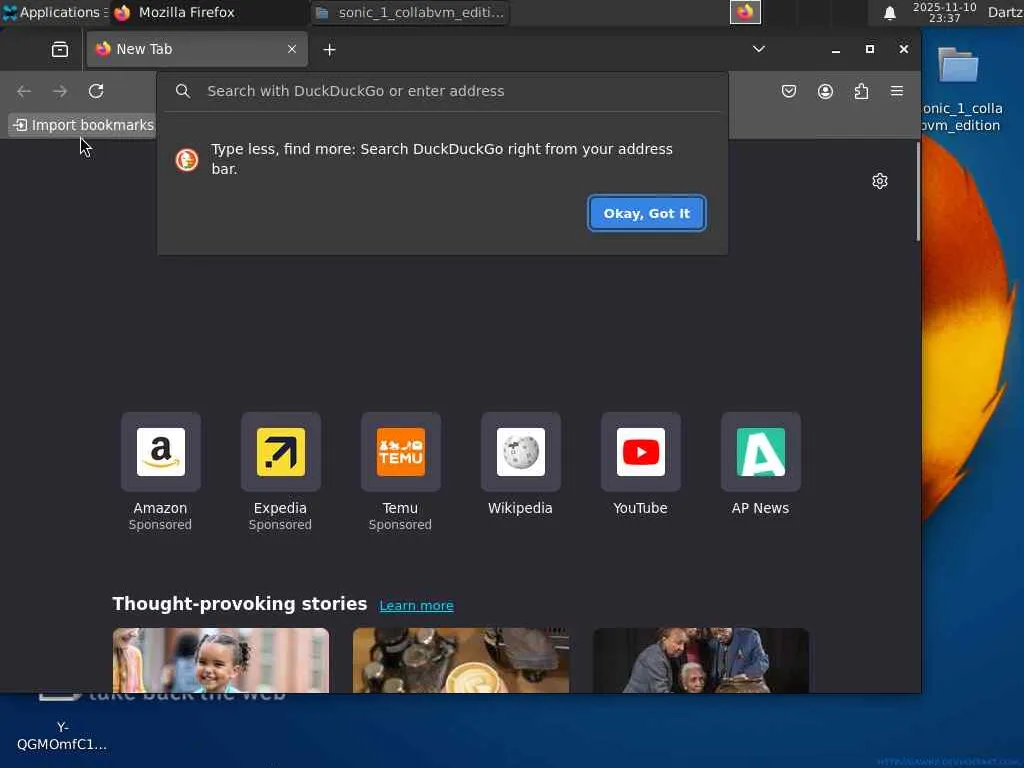Screen dimensions: 1024x768
Task: Open the coffee latte story thumbnail
Action: pyautogui.click(x=461, y=660)
